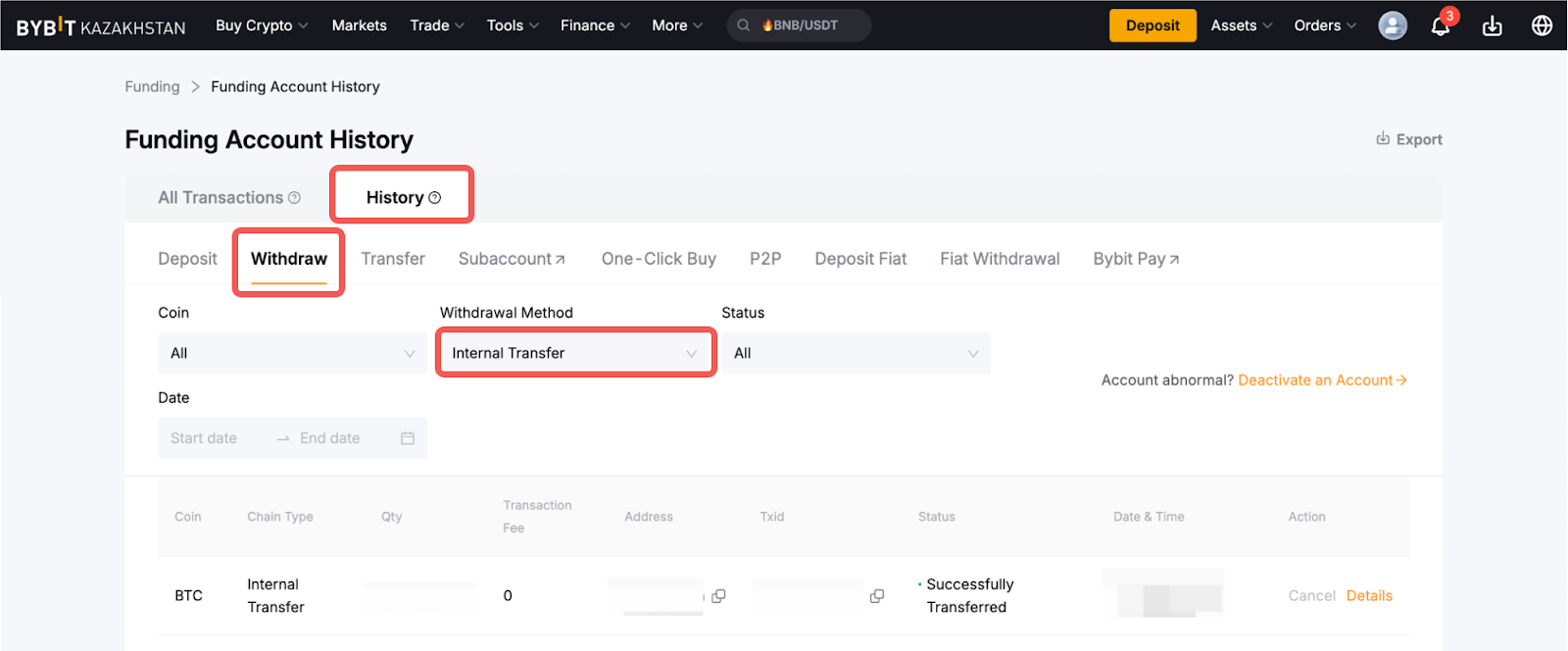Click the user profile avatar icon
The image size is (1568, 651).
1392,25
